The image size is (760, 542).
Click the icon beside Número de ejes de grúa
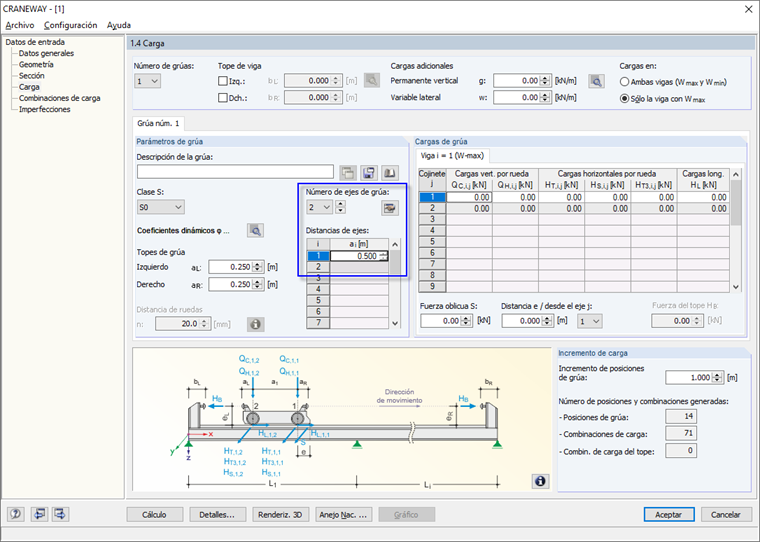pyautogui.click(x=389, y=207)
